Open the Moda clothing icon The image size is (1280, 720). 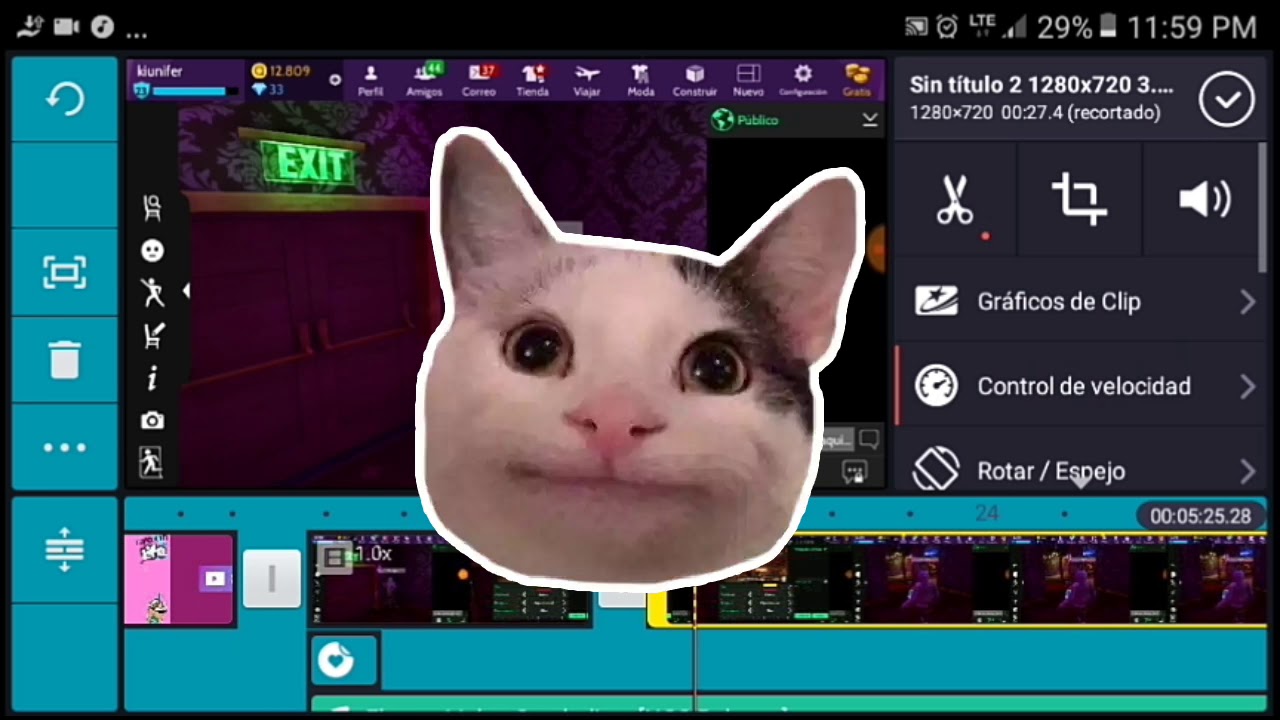(x=641, y=80)
